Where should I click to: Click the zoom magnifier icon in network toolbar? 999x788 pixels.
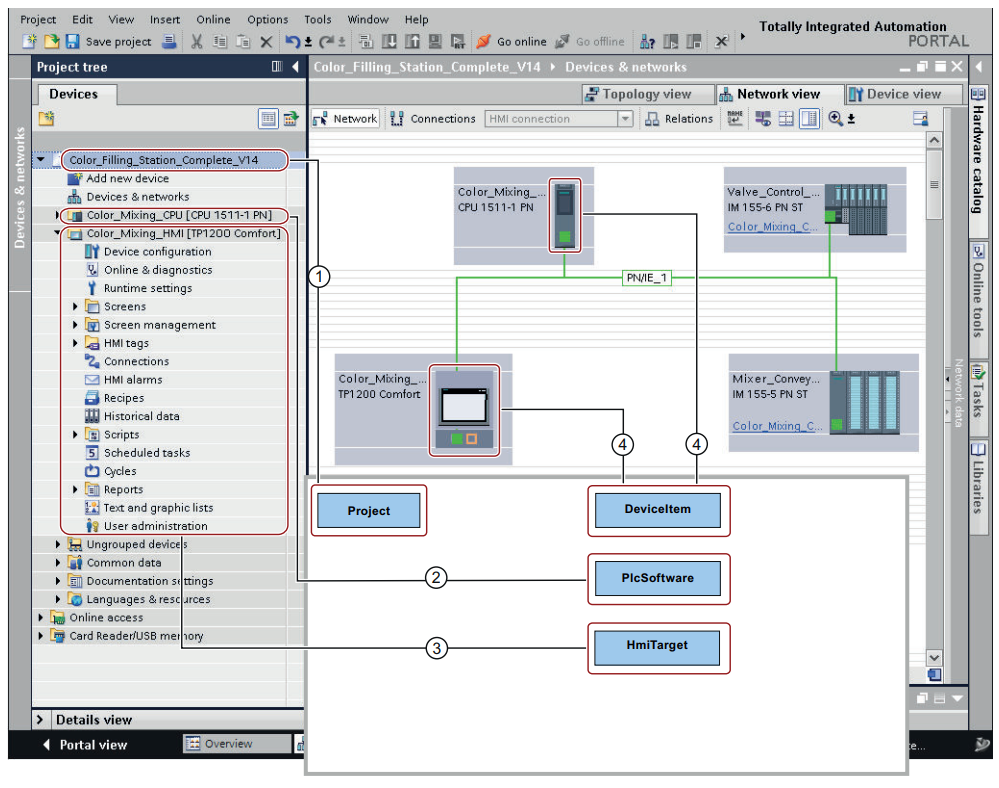point(836,119)
